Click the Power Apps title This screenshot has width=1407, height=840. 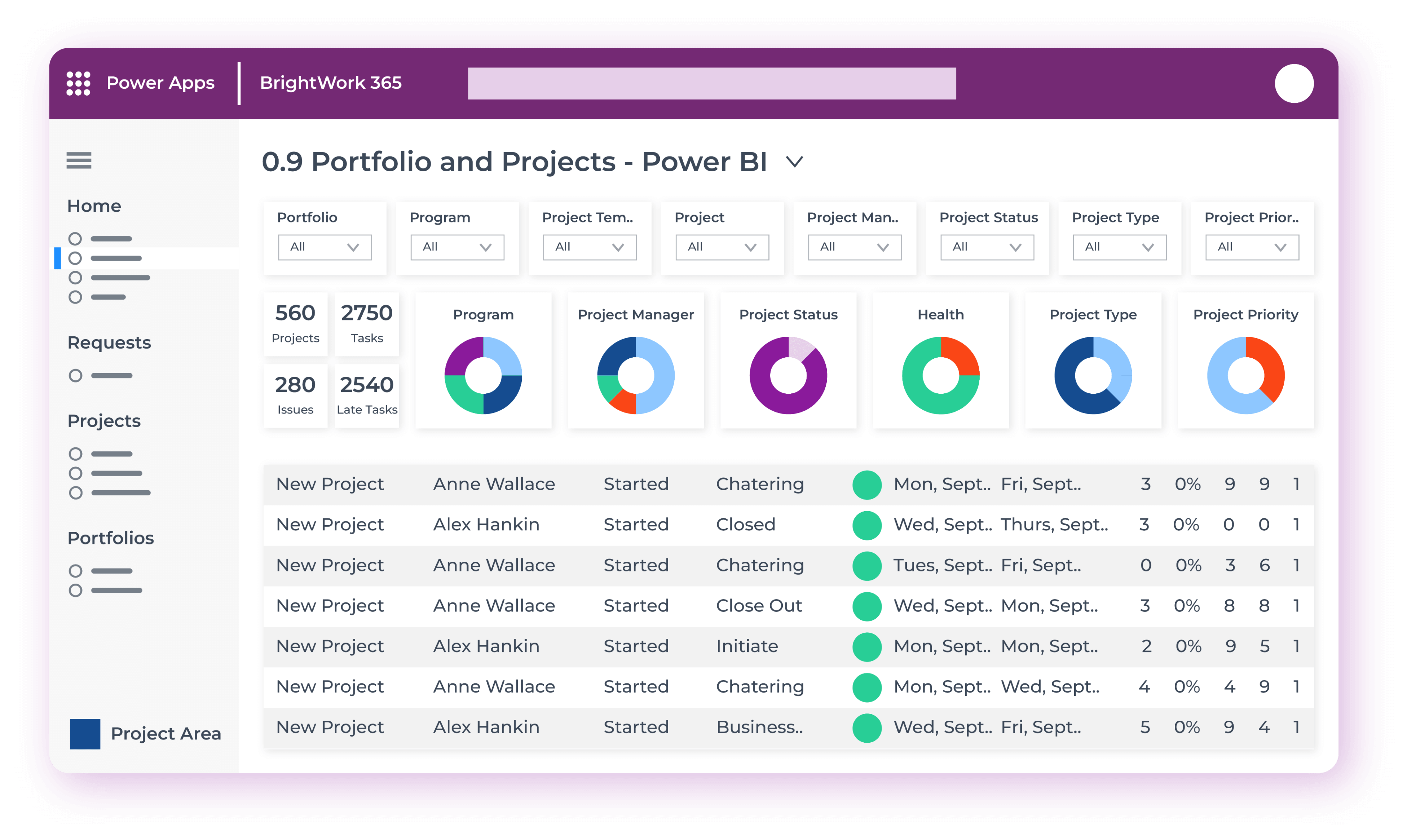161,83
